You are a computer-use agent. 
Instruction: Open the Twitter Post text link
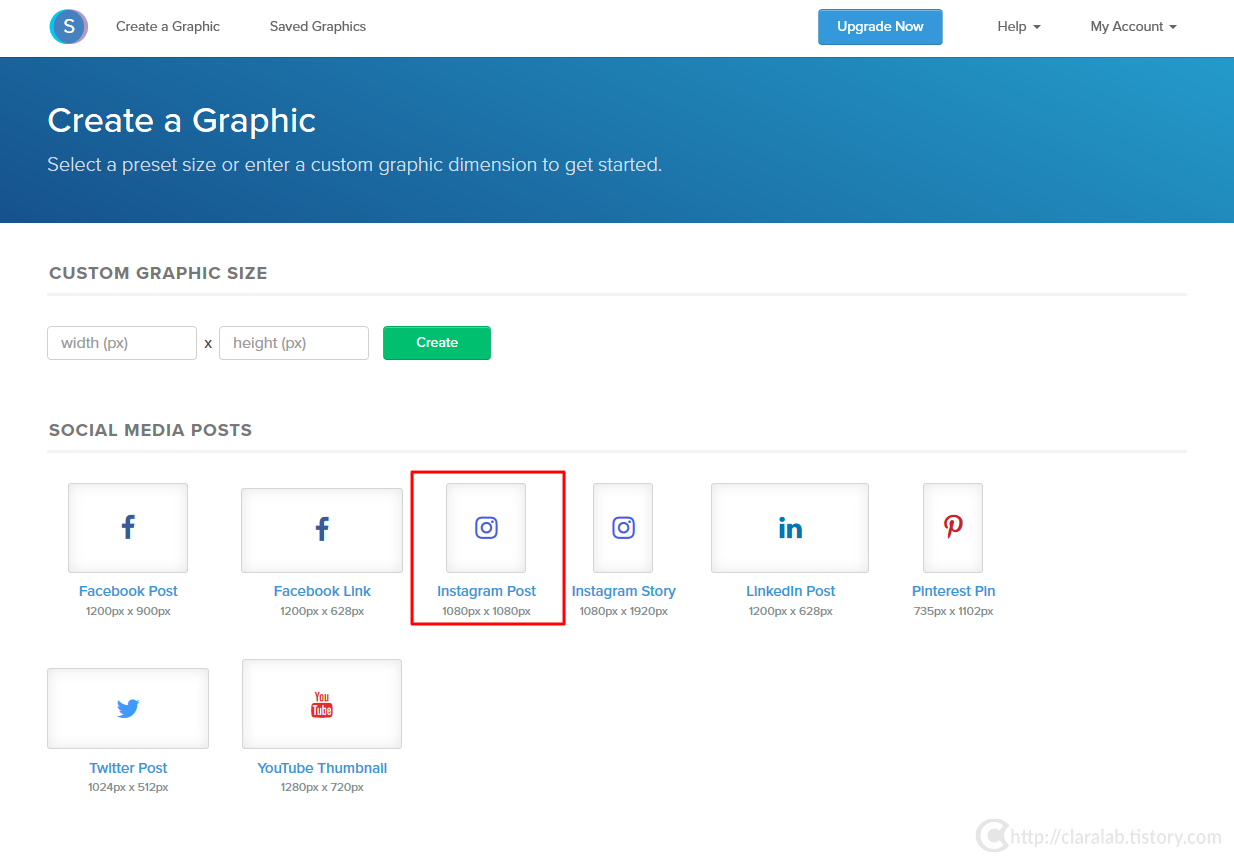pos(128,768)
